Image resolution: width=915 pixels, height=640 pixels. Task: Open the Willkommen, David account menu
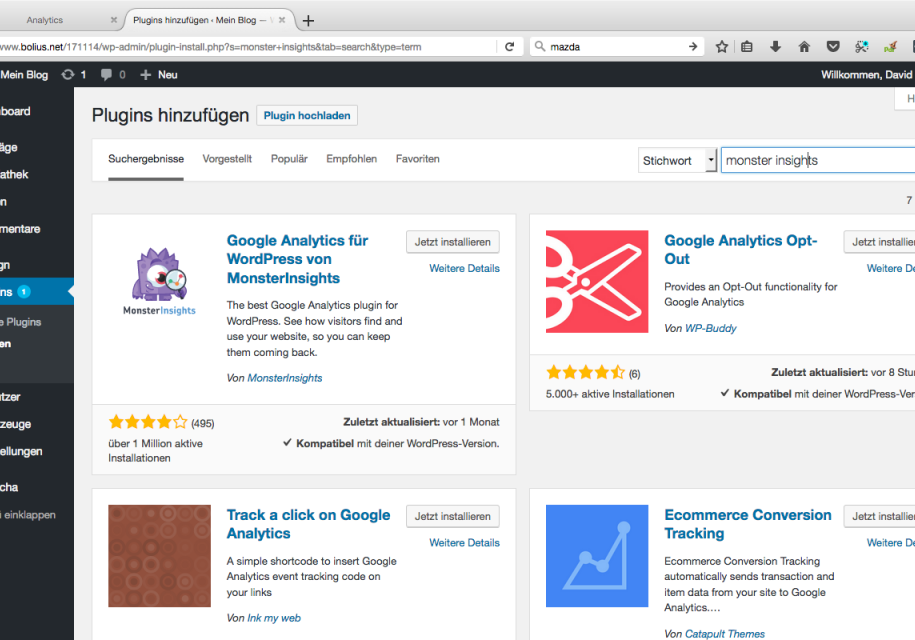tap(867, 75)
